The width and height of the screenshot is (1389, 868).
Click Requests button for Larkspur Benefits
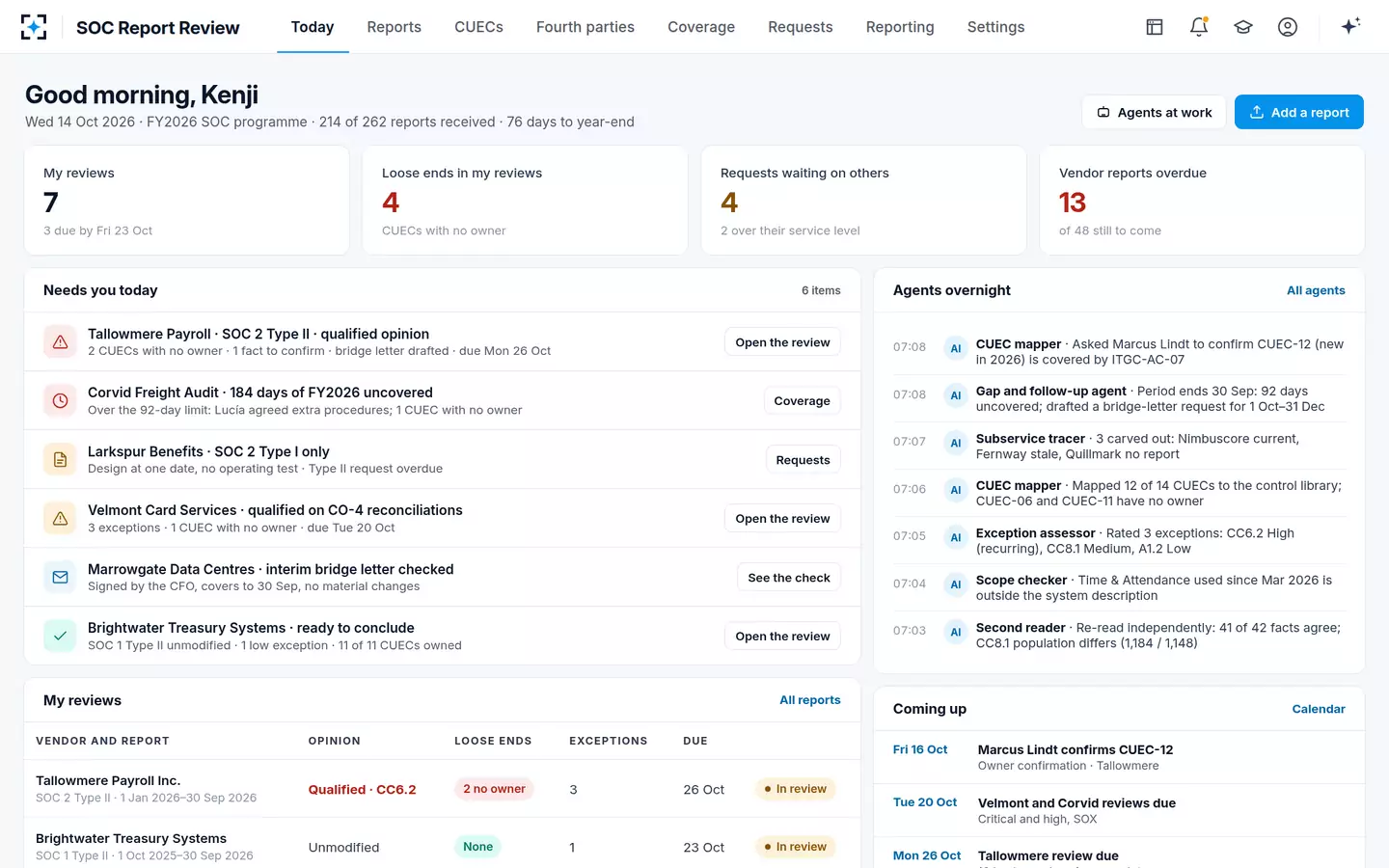click(803, 460)
